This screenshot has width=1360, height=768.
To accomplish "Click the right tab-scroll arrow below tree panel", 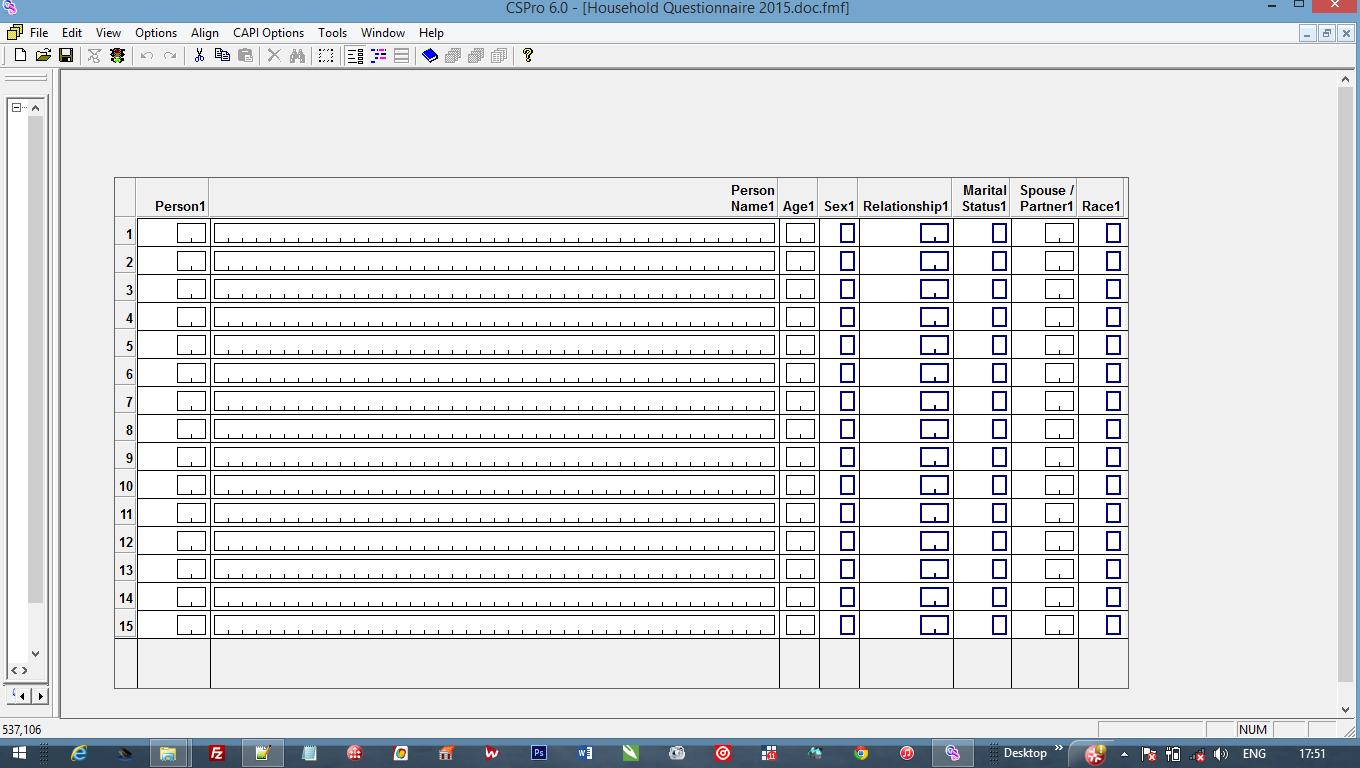I will [x=40, y=695].
